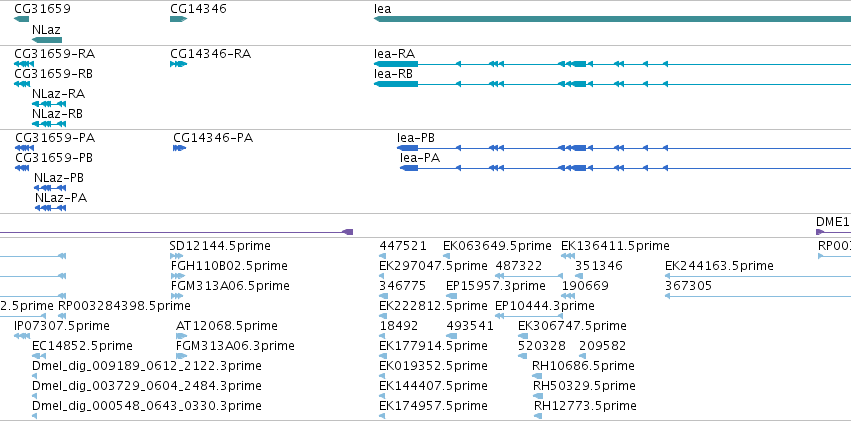Click EST EK244163.5prime
Viewport: 851px width, 421px height.
(x=719, y=266)
